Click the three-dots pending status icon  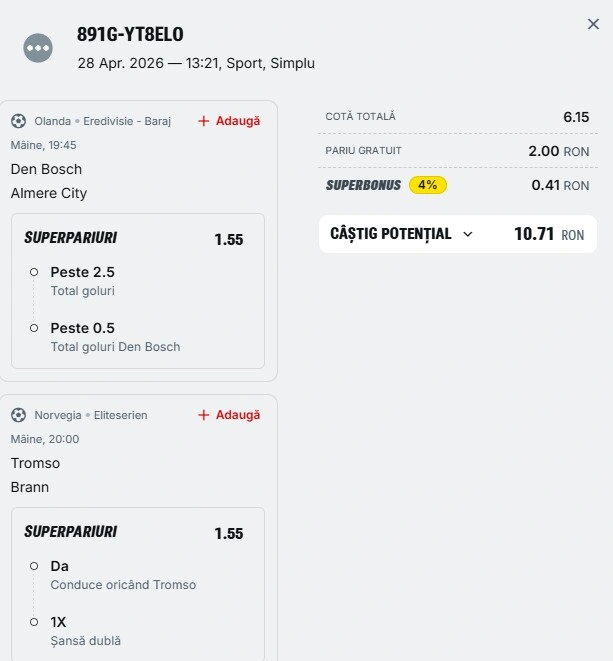[38, 47]
